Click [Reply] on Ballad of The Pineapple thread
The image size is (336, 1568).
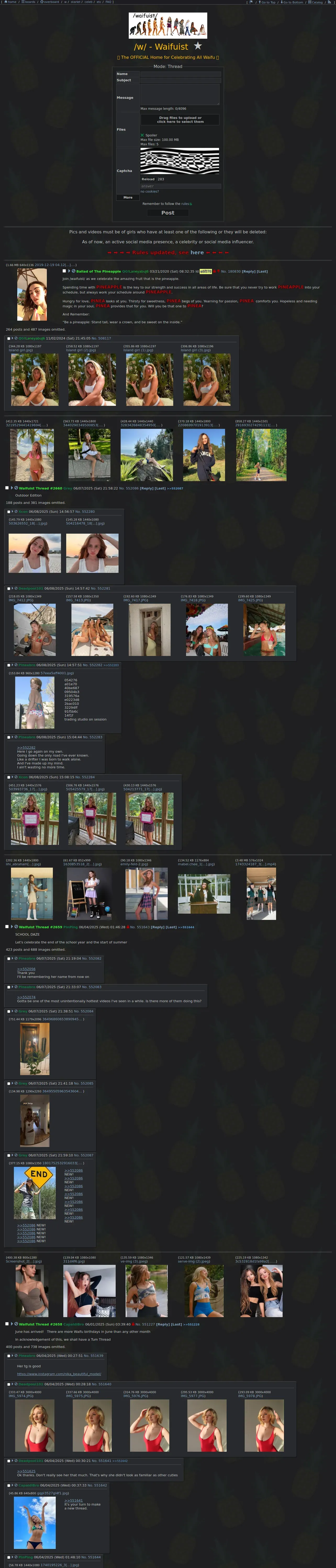coord(249,272)
